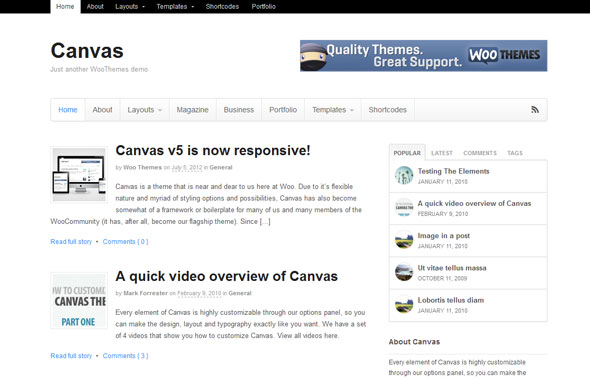Click the Canvas site title
The image size is (590, 379).
pos(87,51)
